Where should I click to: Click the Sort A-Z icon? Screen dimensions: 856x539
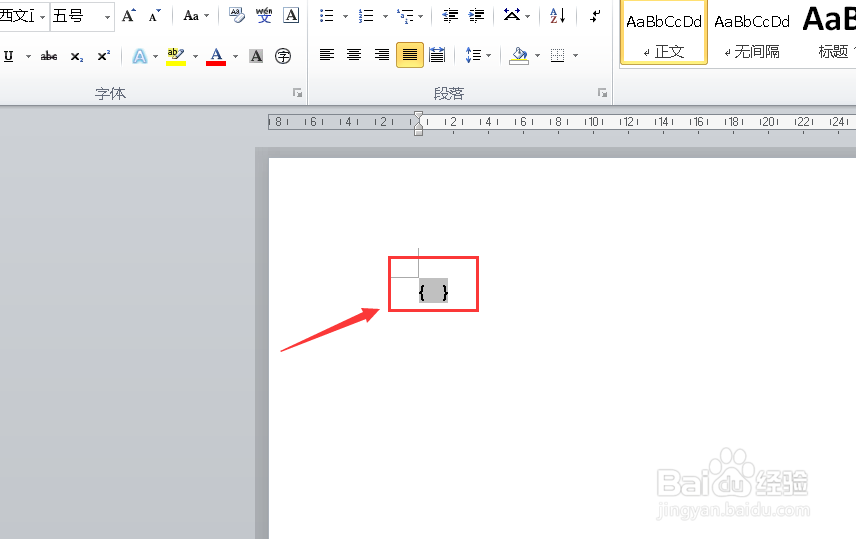coord(557,15)
